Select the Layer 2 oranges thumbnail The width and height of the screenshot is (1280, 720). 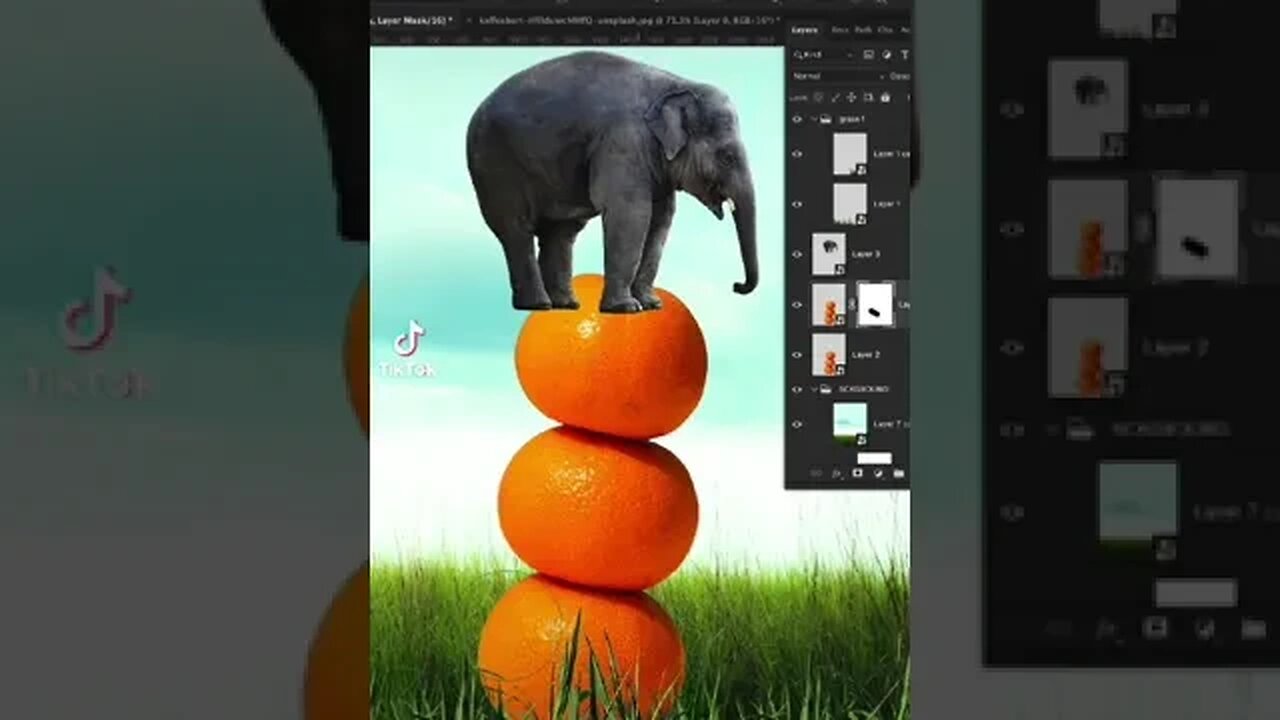tap(829, 354)
